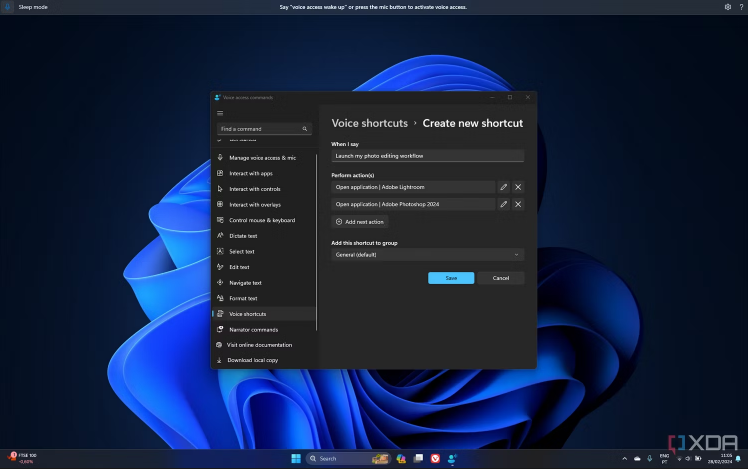Open the Copilot icon on taskbar

point(401,459)
